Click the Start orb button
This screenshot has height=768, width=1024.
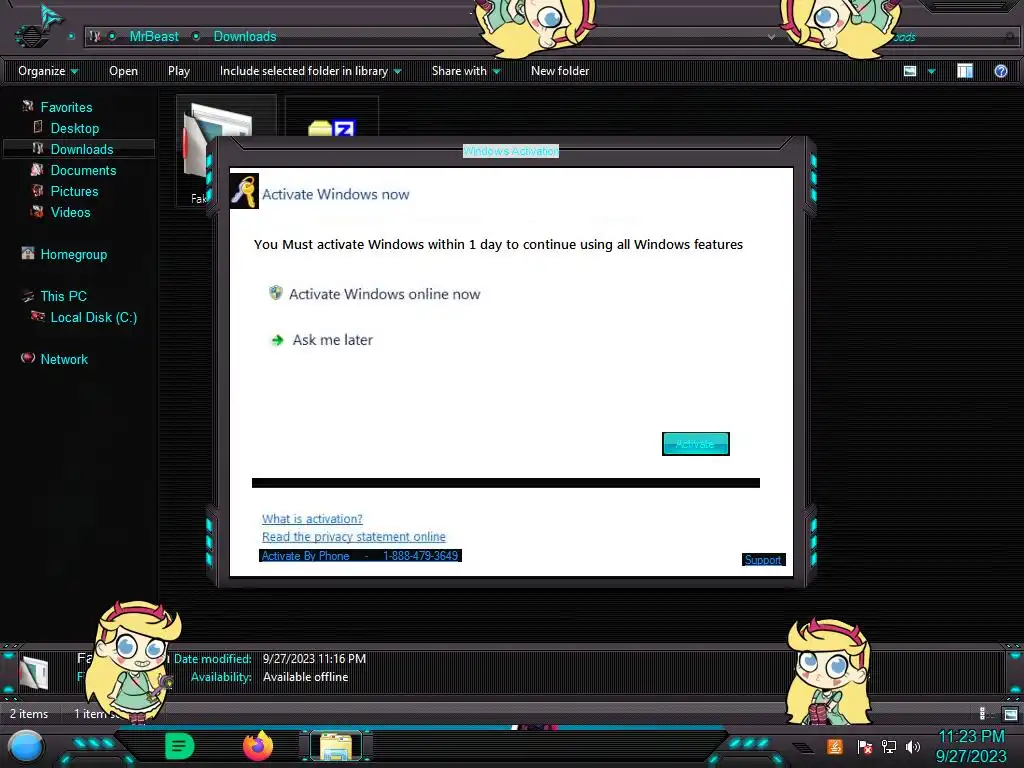(x=26, y=746)
